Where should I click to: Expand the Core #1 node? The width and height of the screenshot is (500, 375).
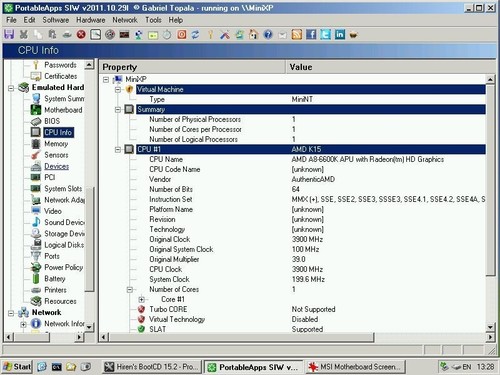coord(142,300)
